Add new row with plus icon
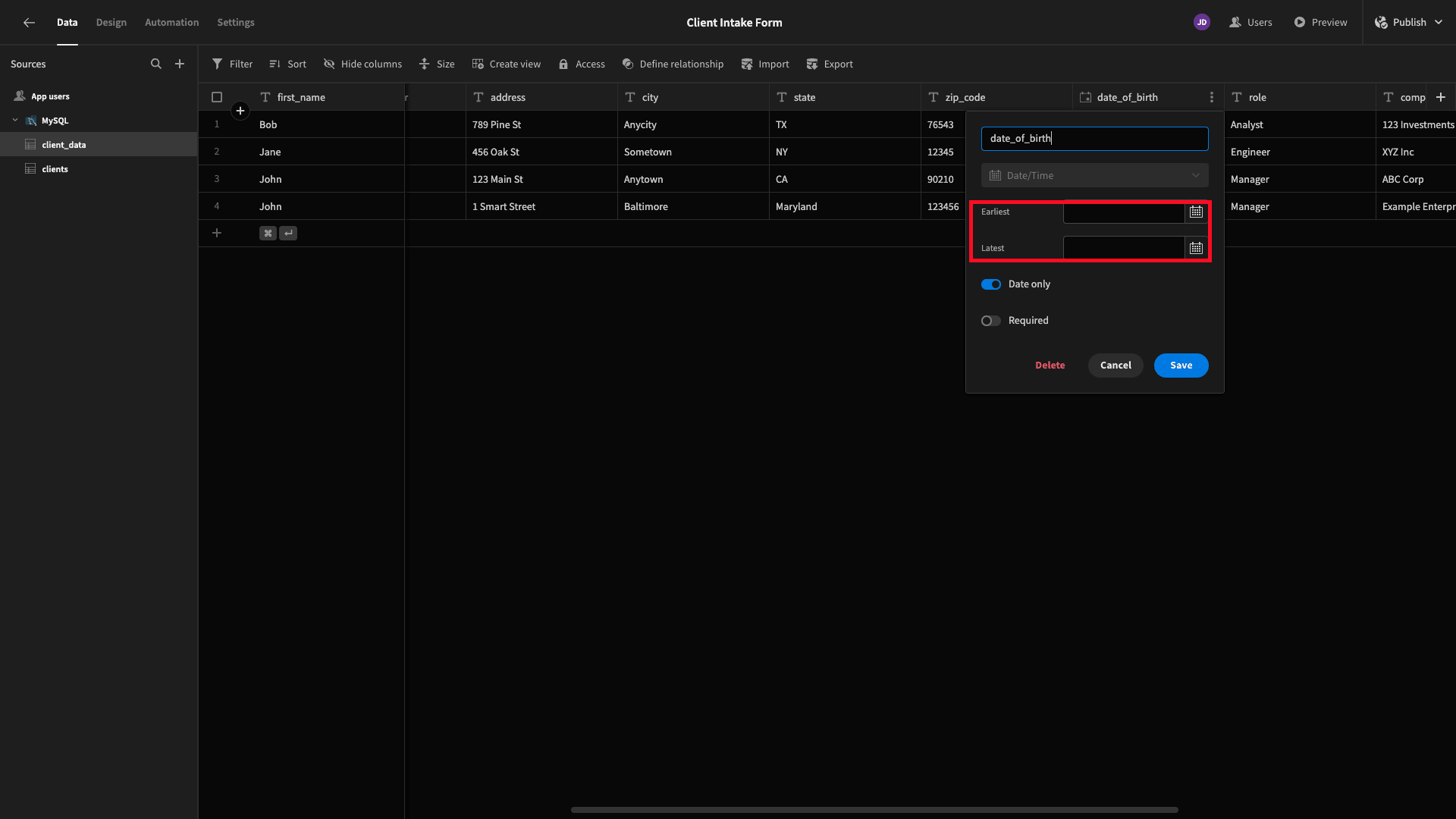Screen dimensions: 1456x819 [x=217, y=233]
